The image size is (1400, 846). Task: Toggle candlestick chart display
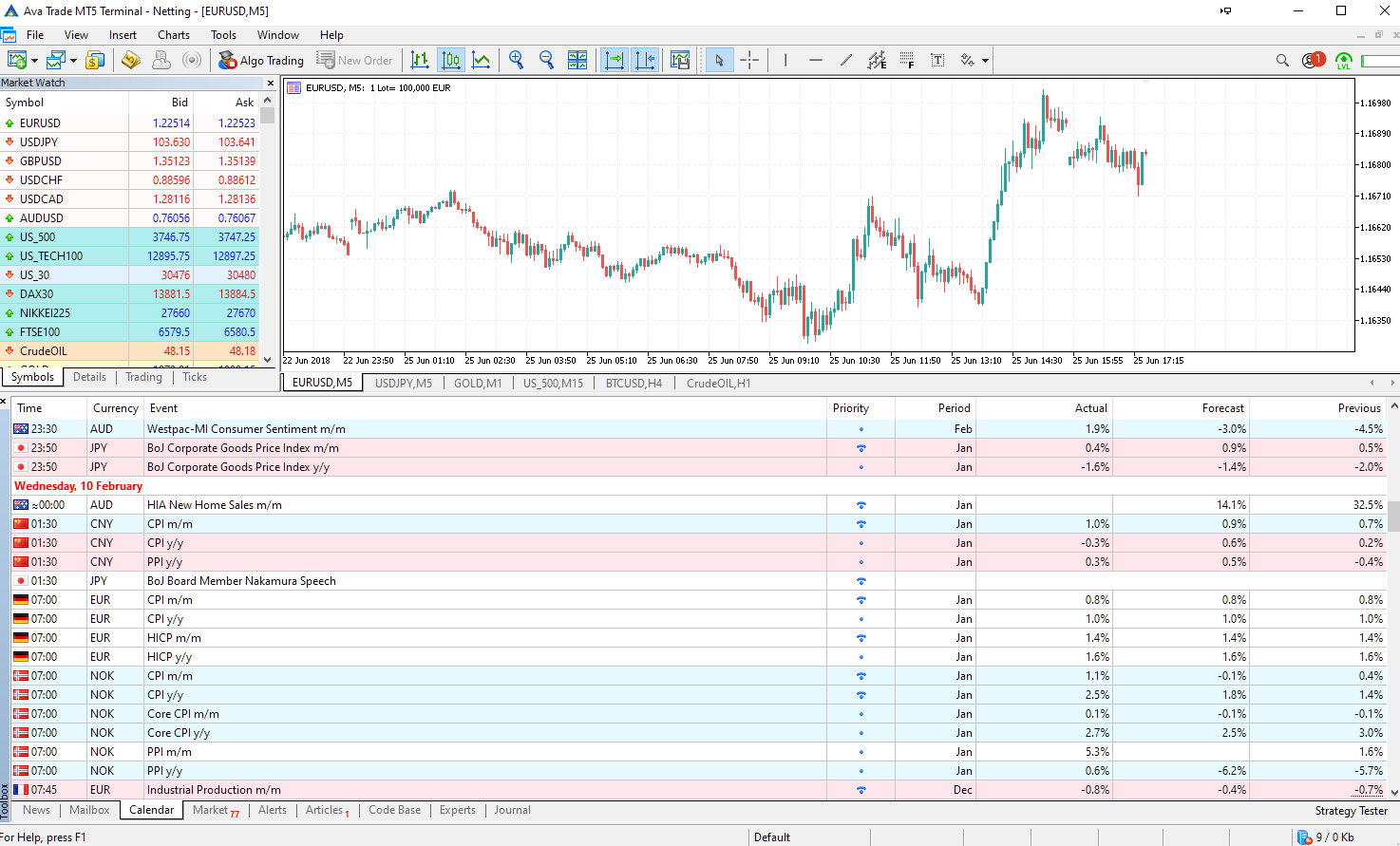point(451,59)
